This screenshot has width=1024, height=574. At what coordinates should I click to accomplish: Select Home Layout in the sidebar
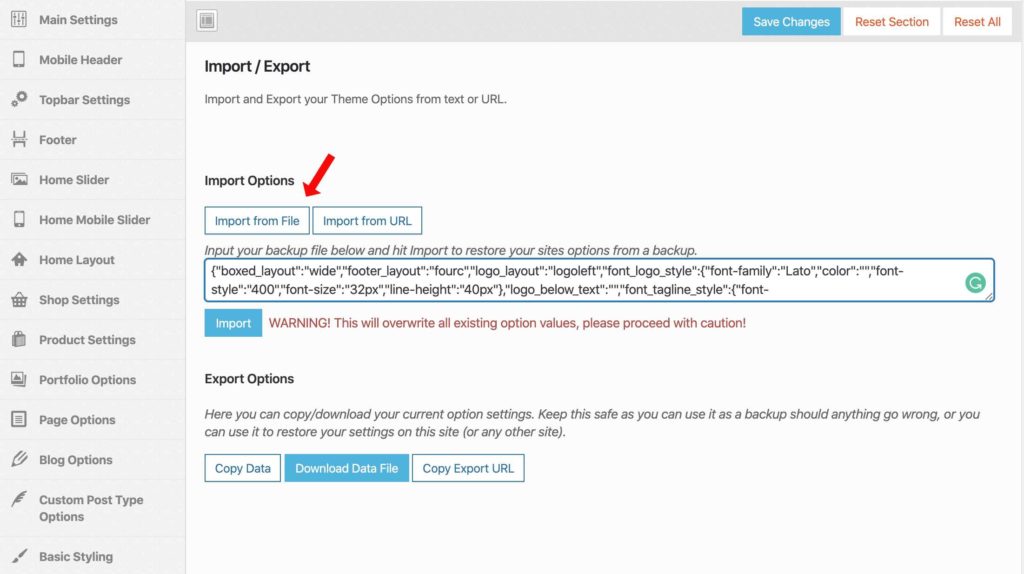click(93, 259)
